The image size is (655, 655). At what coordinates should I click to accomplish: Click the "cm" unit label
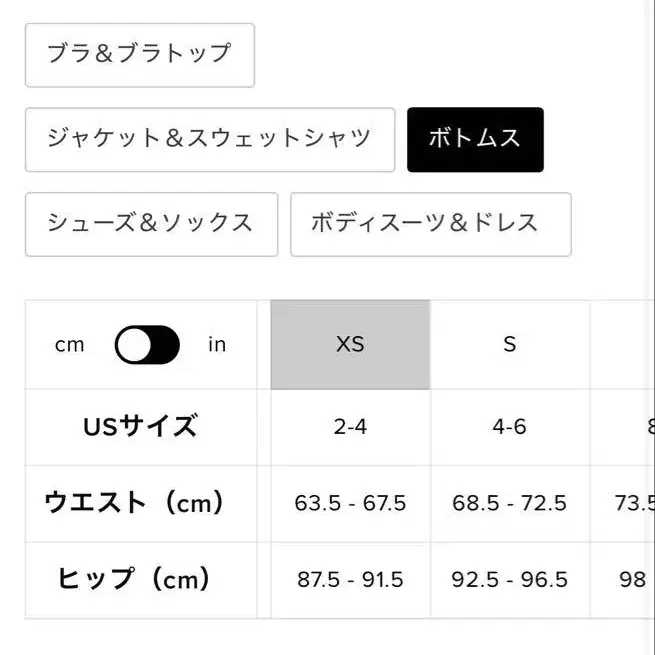click(70, 345)
